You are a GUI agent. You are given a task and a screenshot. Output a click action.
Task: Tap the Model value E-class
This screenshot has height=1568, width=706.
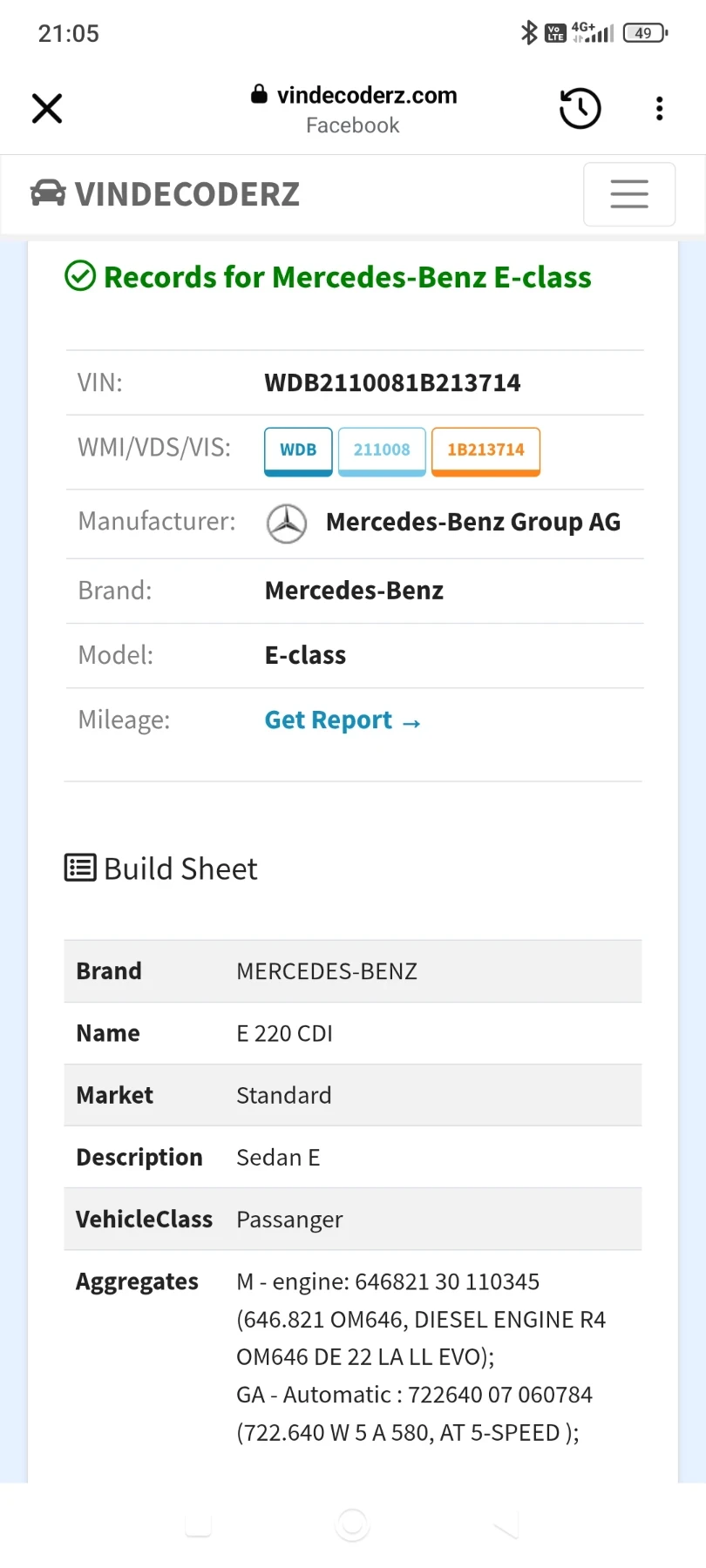(305, 655)
